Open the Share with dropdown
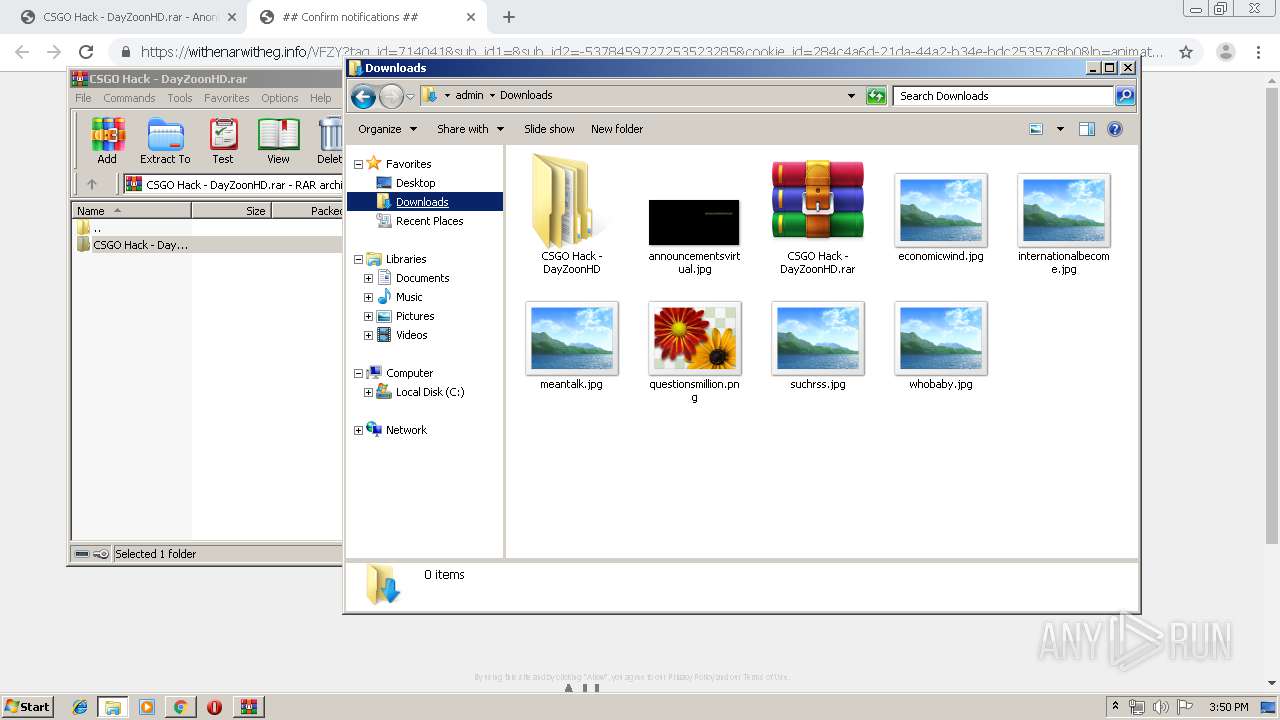 (x=470, y=129)
